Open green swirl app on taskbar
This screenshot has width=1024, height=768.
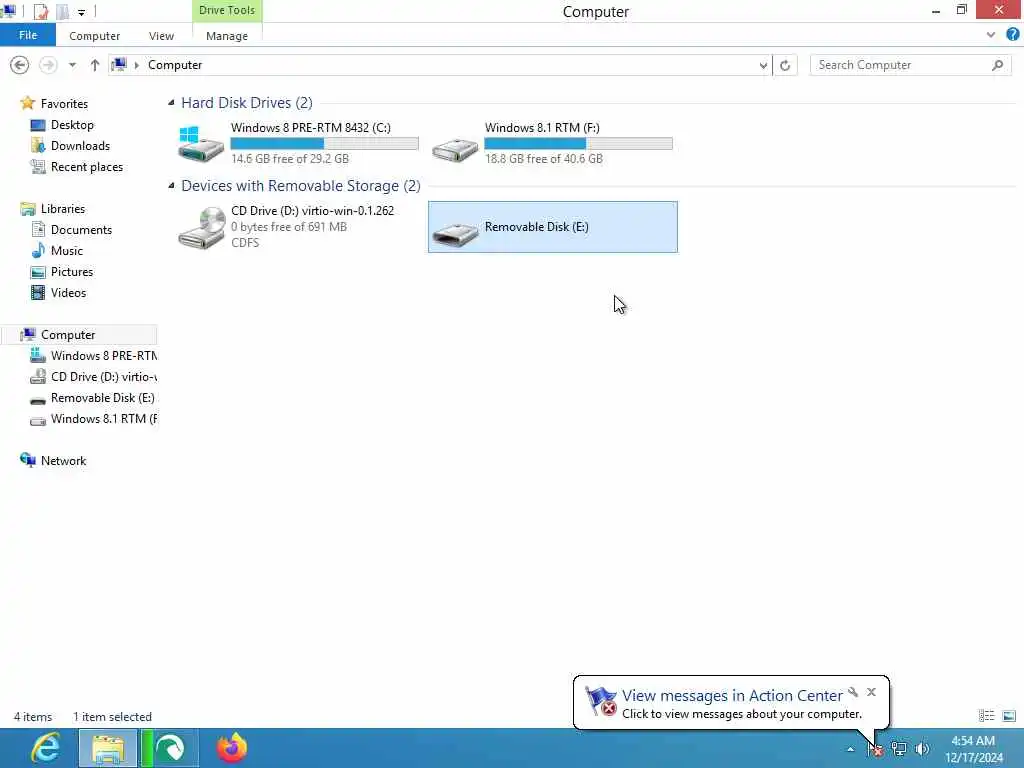[170, 748]
